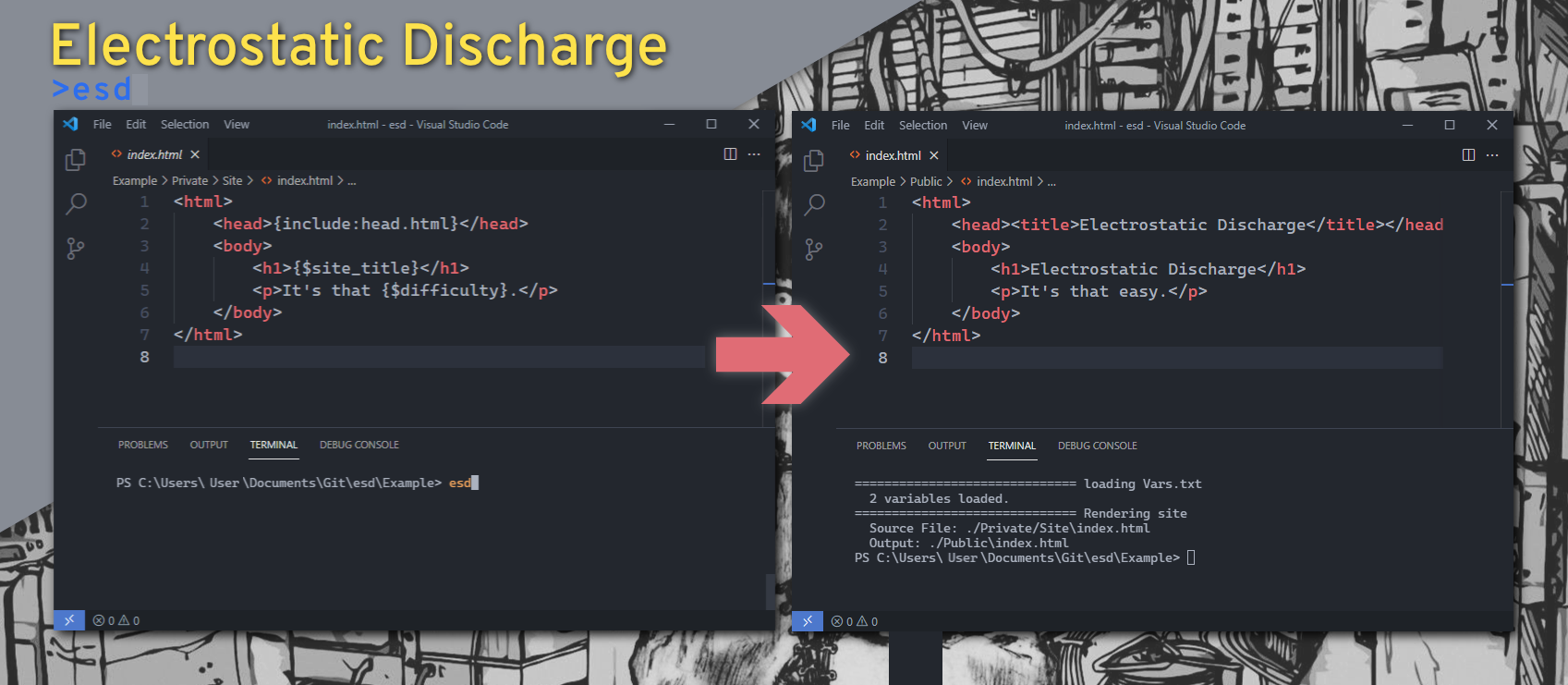Click title tag line in right editor
This screenshot has width=1568, height=685.
[x=1197, y=225]
